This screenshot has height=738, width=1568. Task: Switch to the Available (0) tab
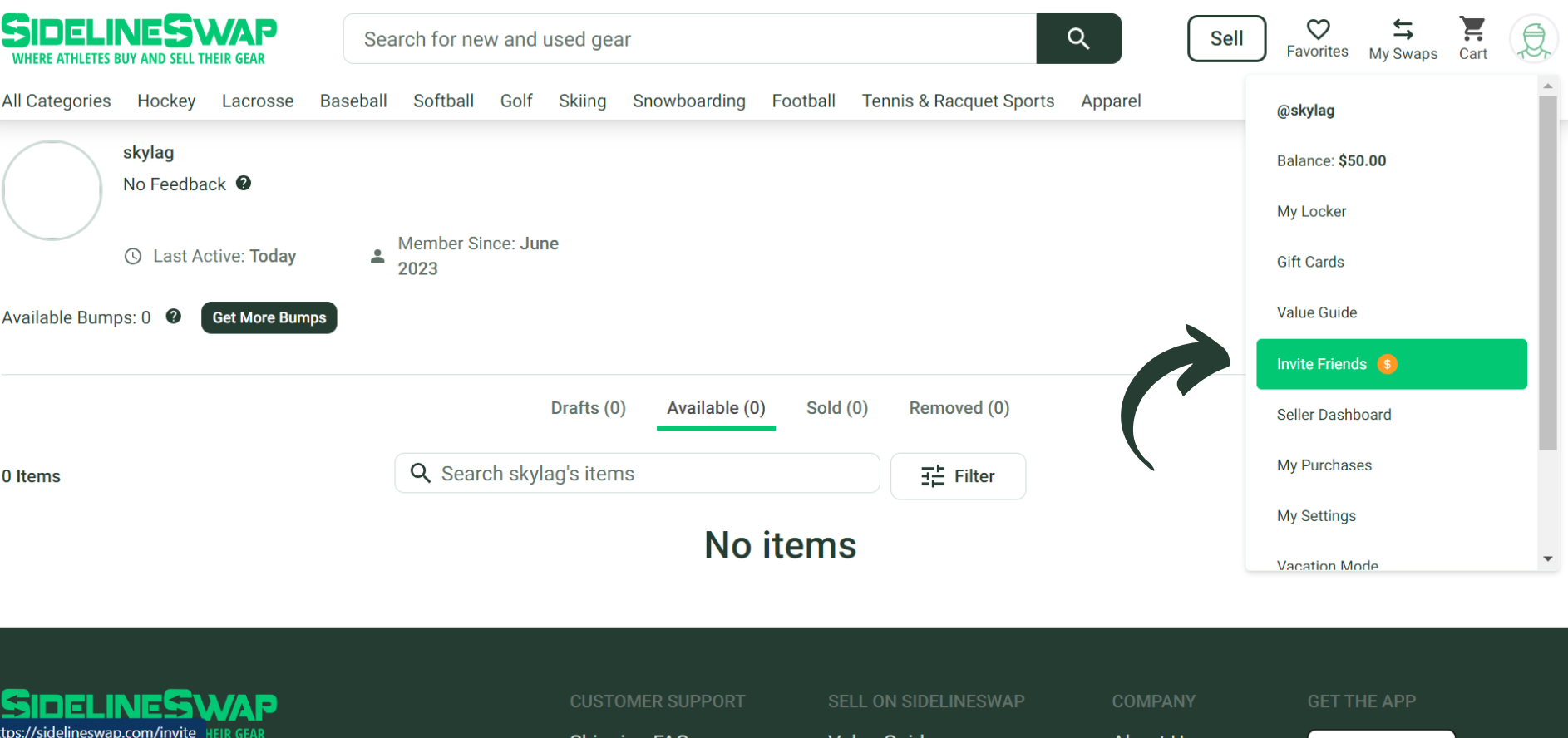tap(716, 408)
